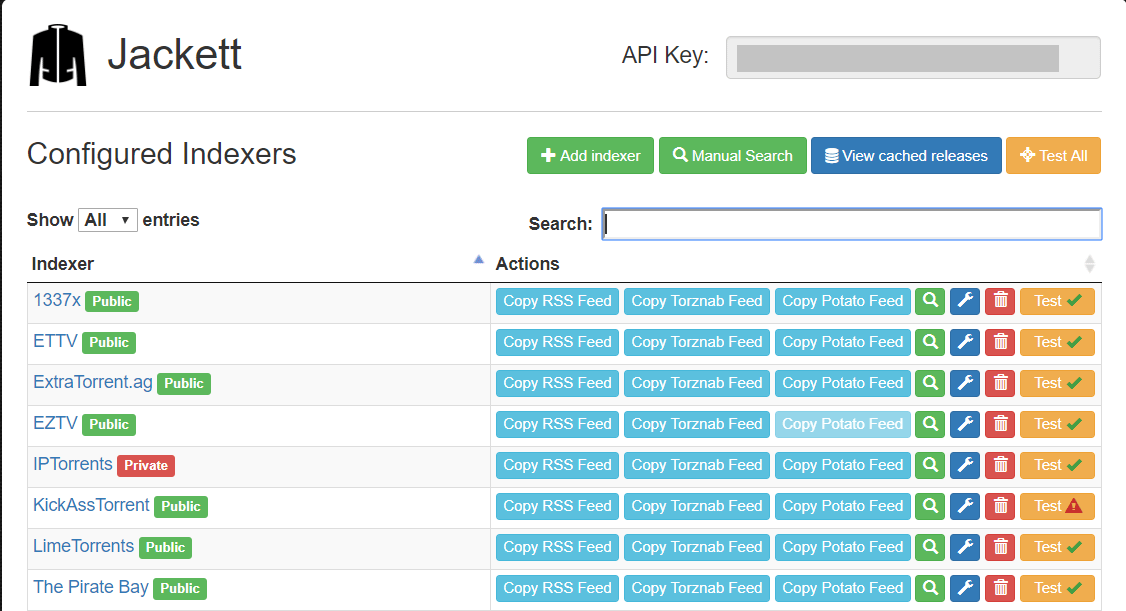Sort by Actions column header

[x=796, y=263]
